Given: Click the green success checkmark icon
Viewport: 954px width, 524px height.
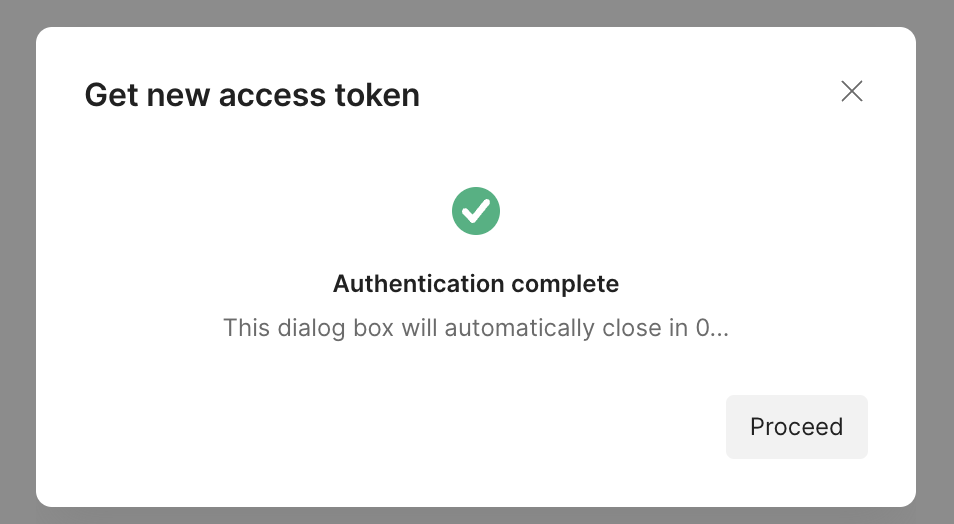Looking at the screenshot, I should tap(476, 211).
